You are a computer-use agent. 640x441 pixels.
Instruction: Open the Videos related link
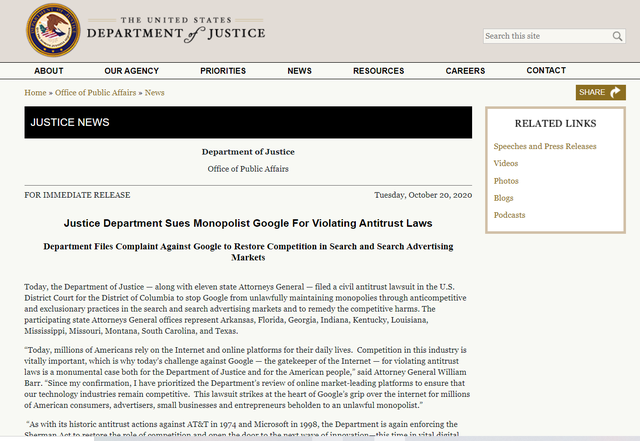tap(506, 163)
